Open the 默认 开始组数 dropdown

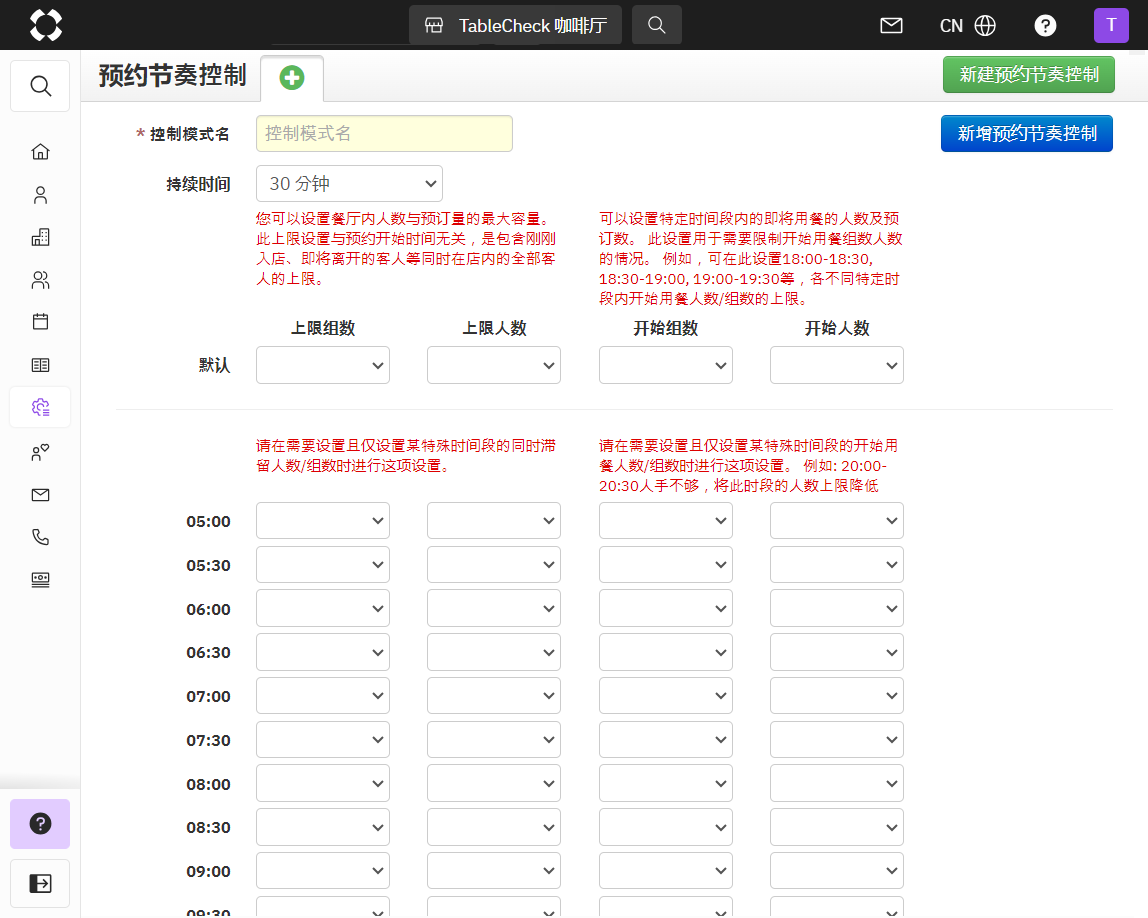click(666, 365)
